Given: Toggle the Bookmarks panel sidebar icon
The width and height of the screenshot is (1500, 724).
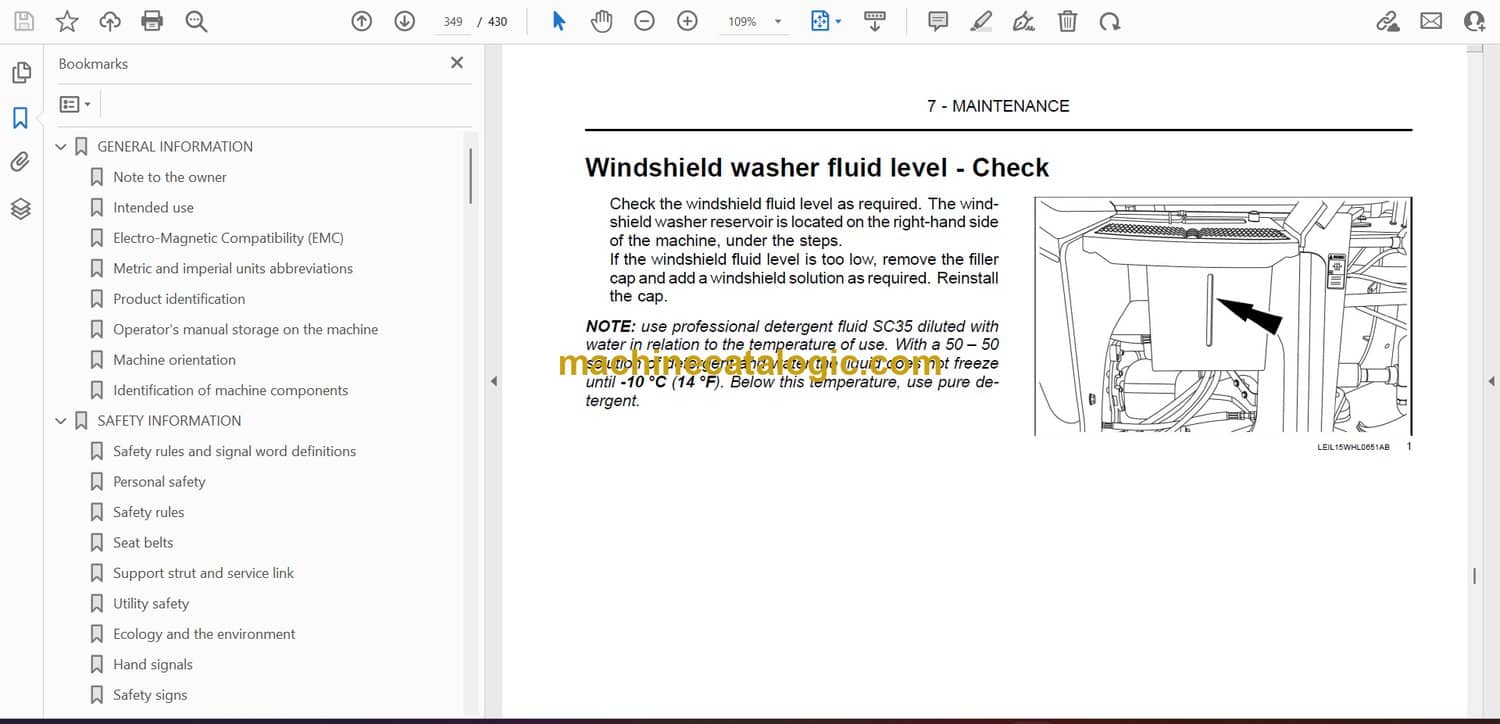Looking at the screenshot, I should [20, 118].
